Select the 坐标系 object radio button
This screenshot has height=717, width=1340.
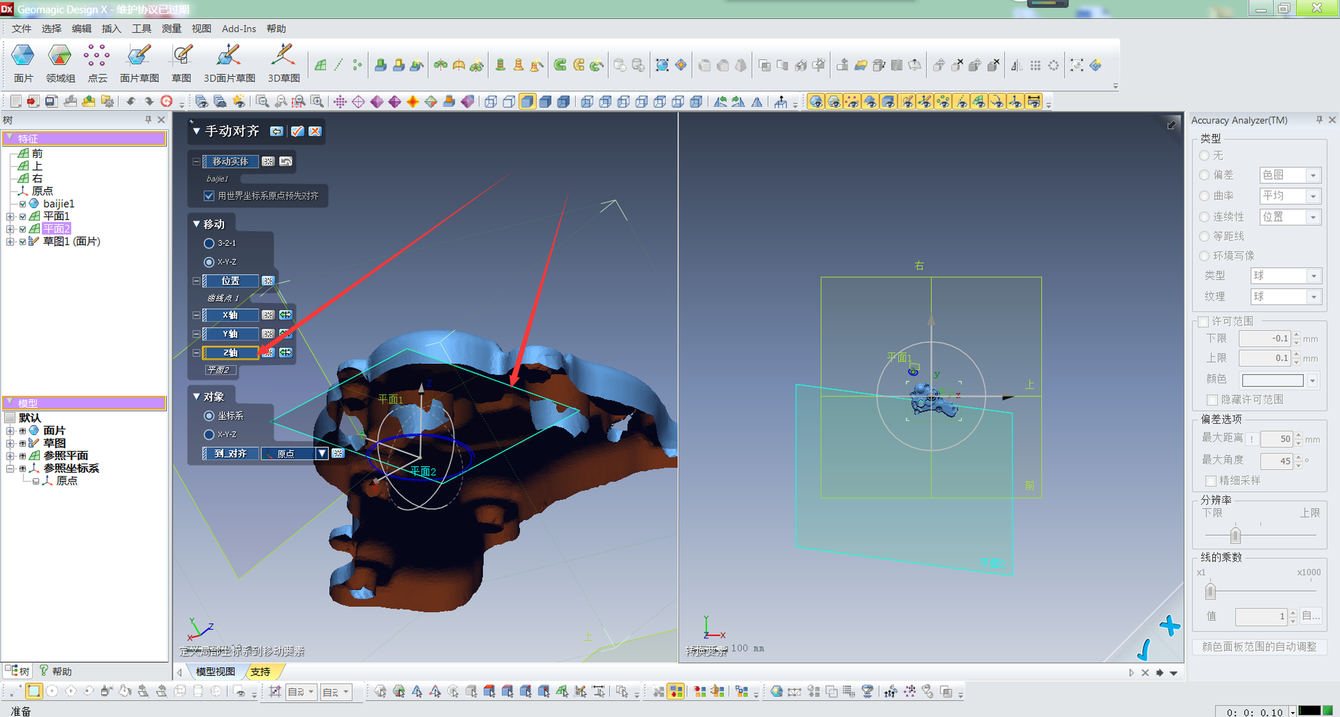(209, 415)
